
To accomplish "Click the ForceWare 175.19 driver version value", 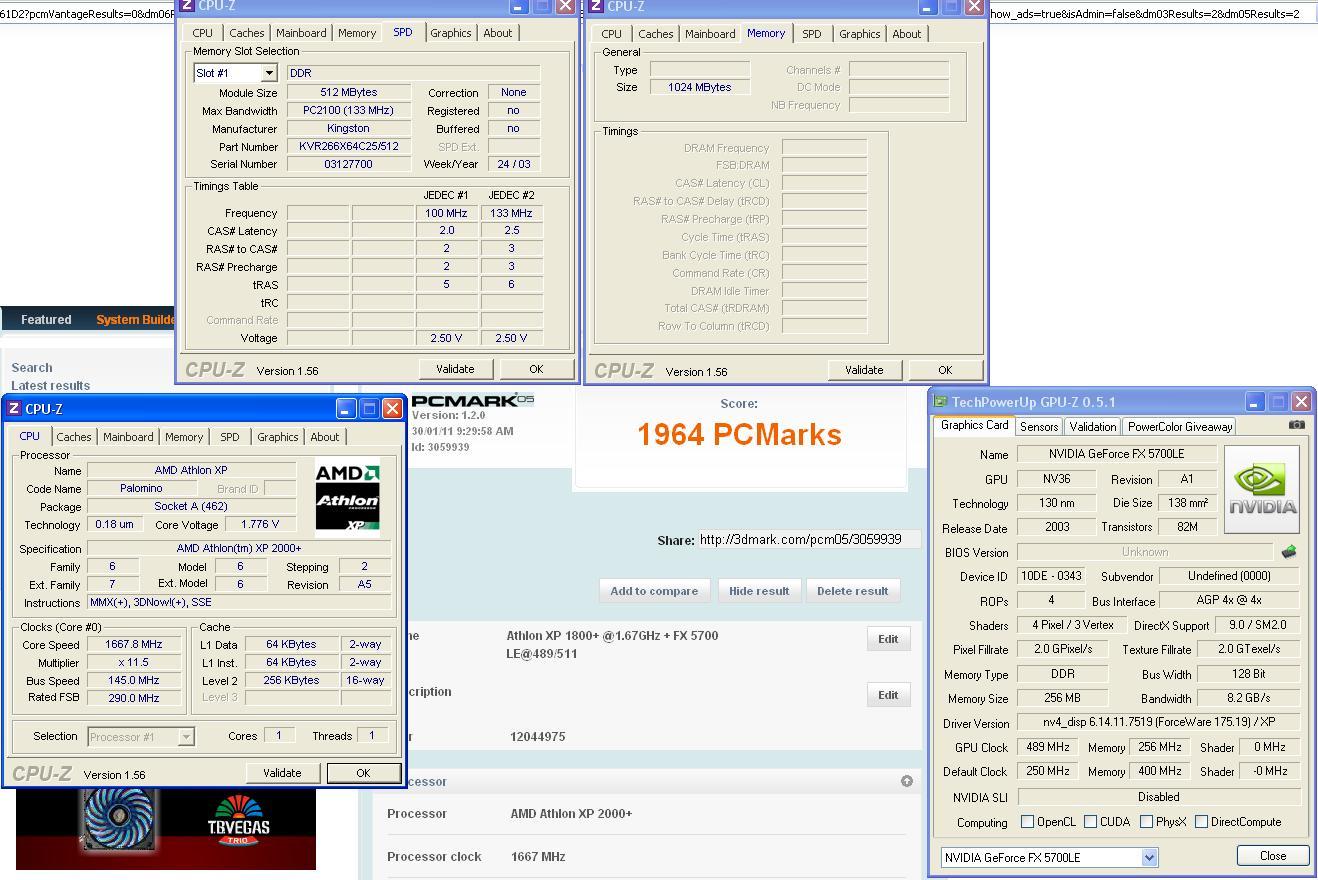I will pyautogui.click(x=1159, y=722).
